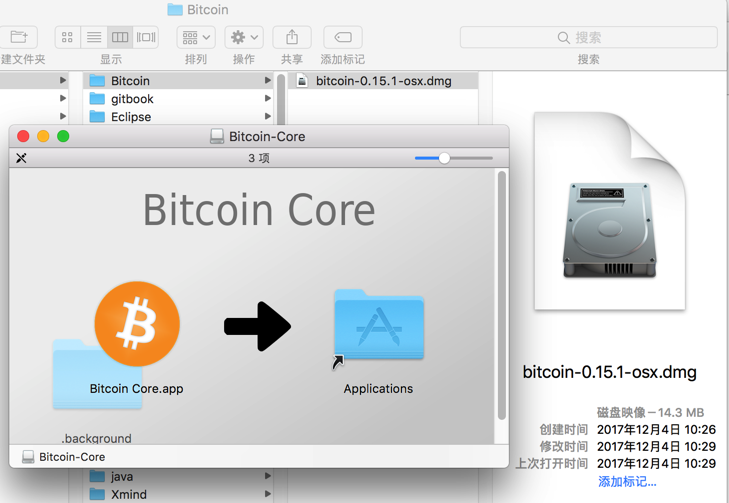Click the dmg file icon in column
This screenshot has width=729, height=503.
302,81
